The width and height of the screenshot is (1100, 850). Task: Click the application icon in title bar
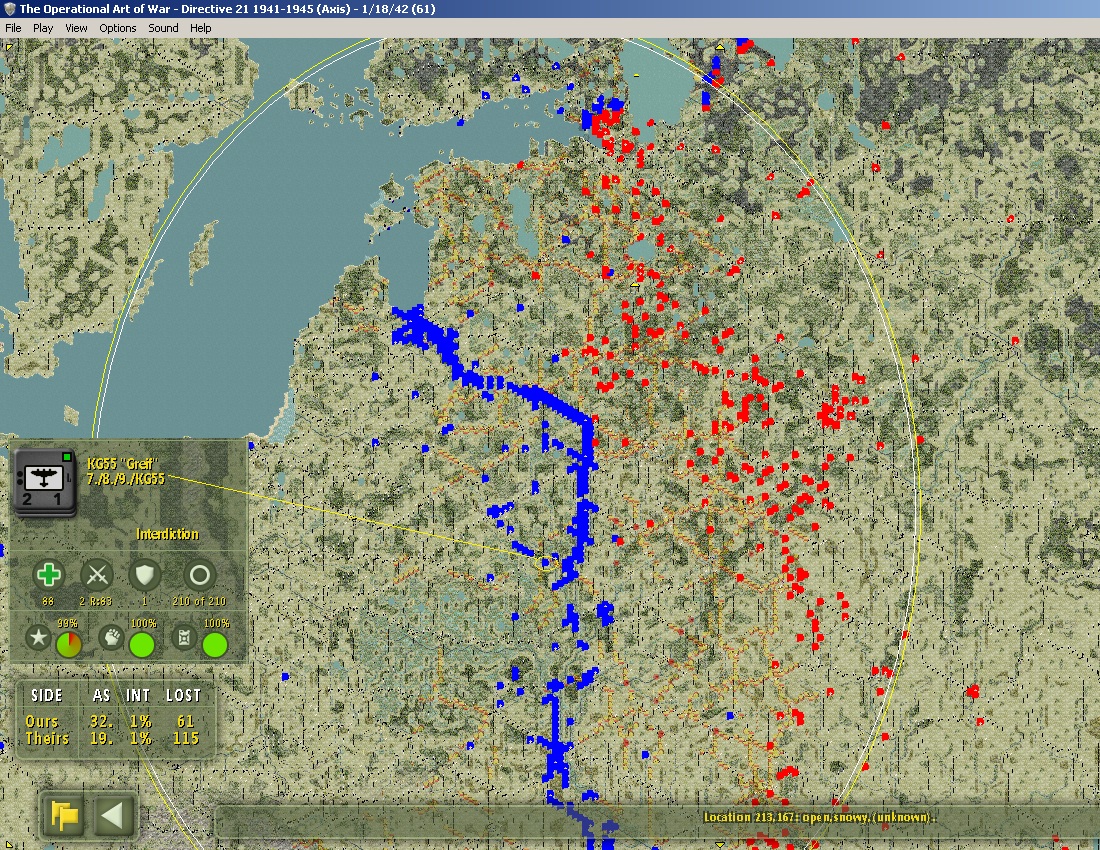click(x=9, y=9)
